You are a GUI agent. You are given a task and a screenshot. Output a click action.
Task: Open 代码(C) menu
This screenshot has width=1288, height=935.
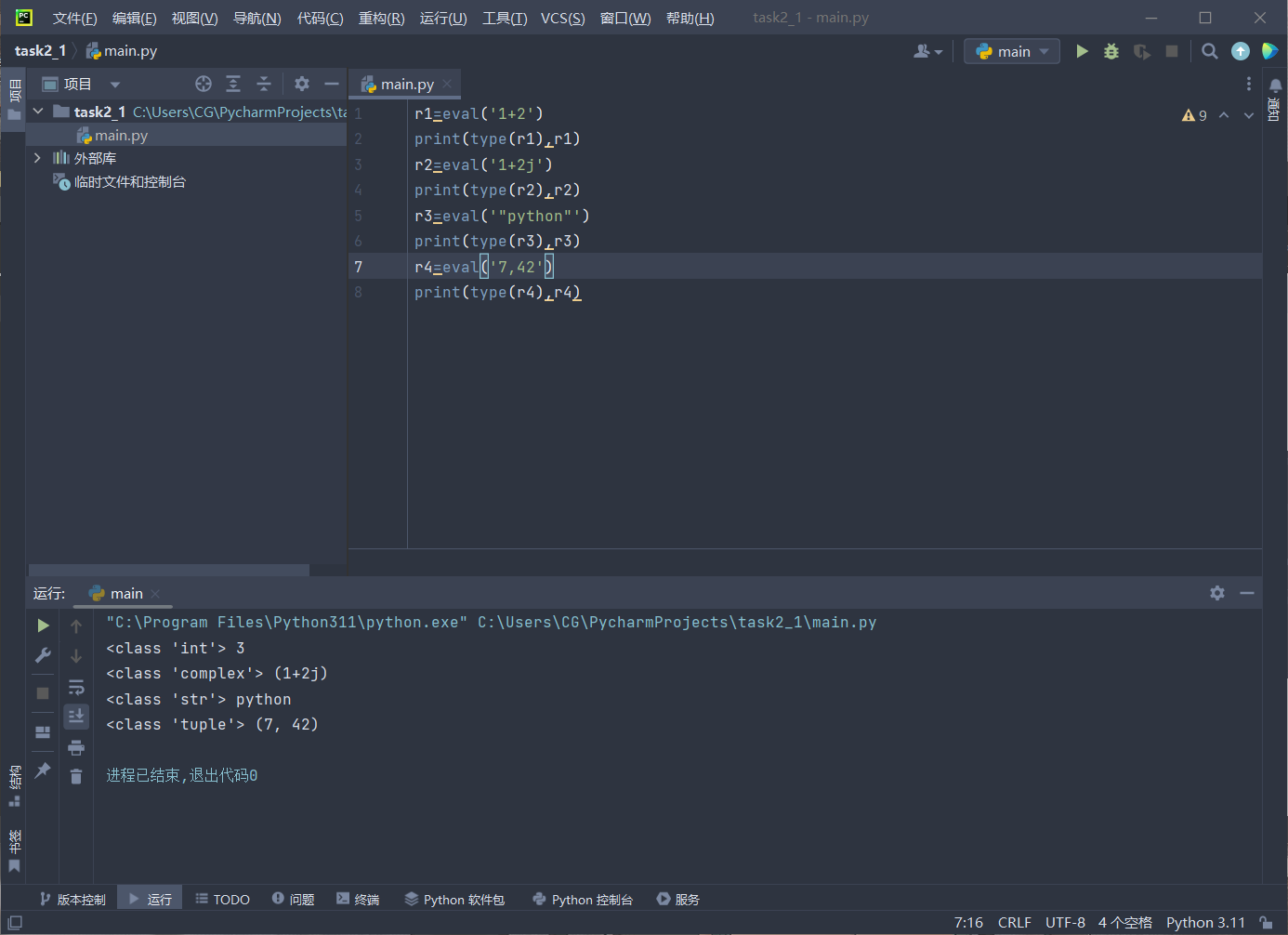320,18
